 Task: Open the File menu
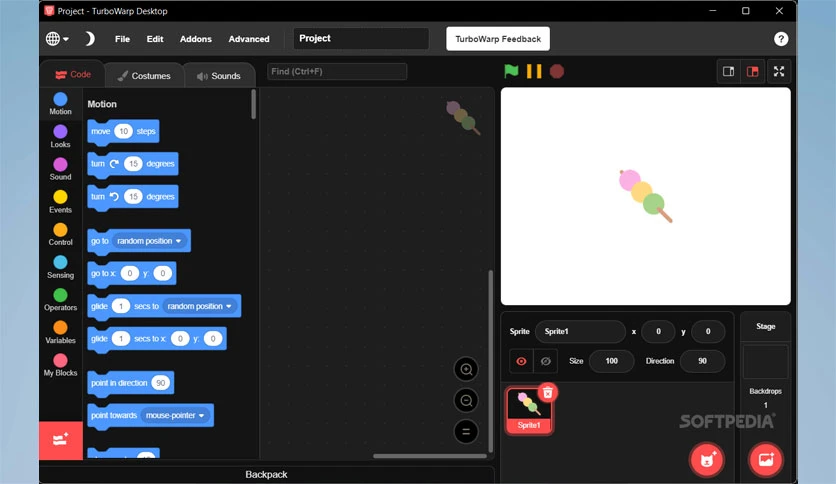tap(122, 39)
